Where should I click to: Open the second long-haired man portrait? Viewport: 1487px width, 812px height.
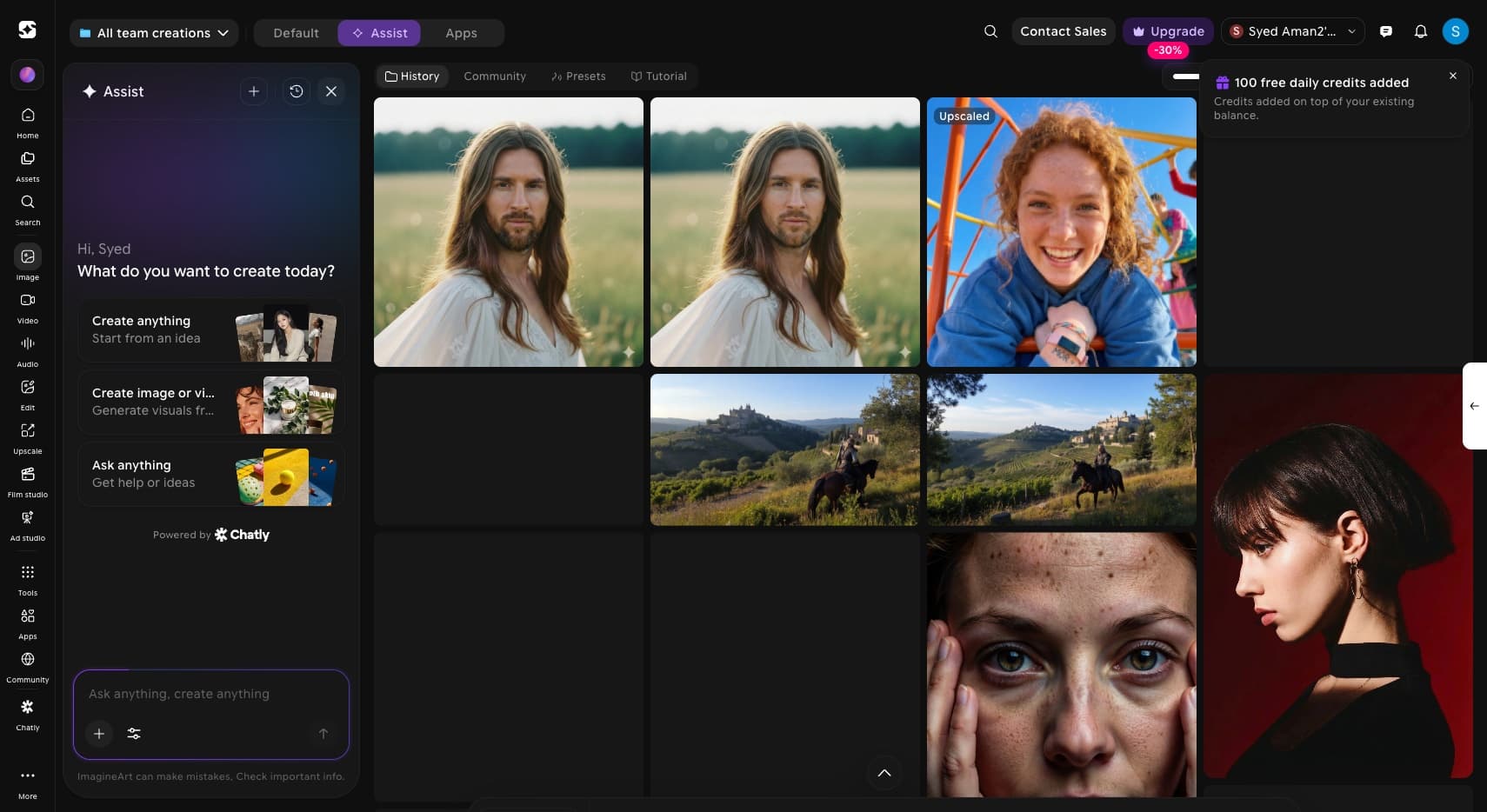[785, 232]
